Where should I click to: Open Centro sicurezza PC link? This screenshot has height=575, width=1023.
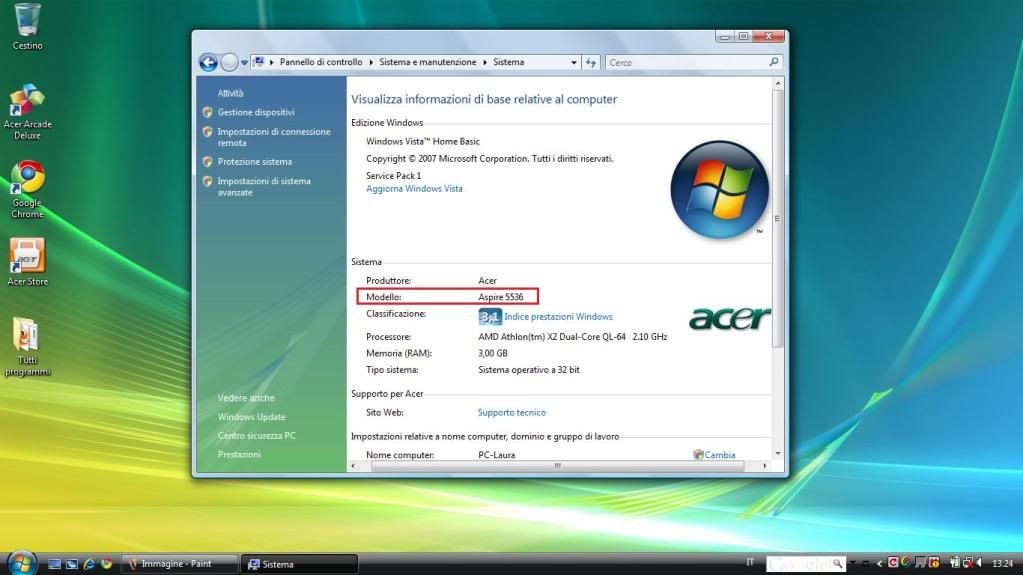[x=256, y=435]
